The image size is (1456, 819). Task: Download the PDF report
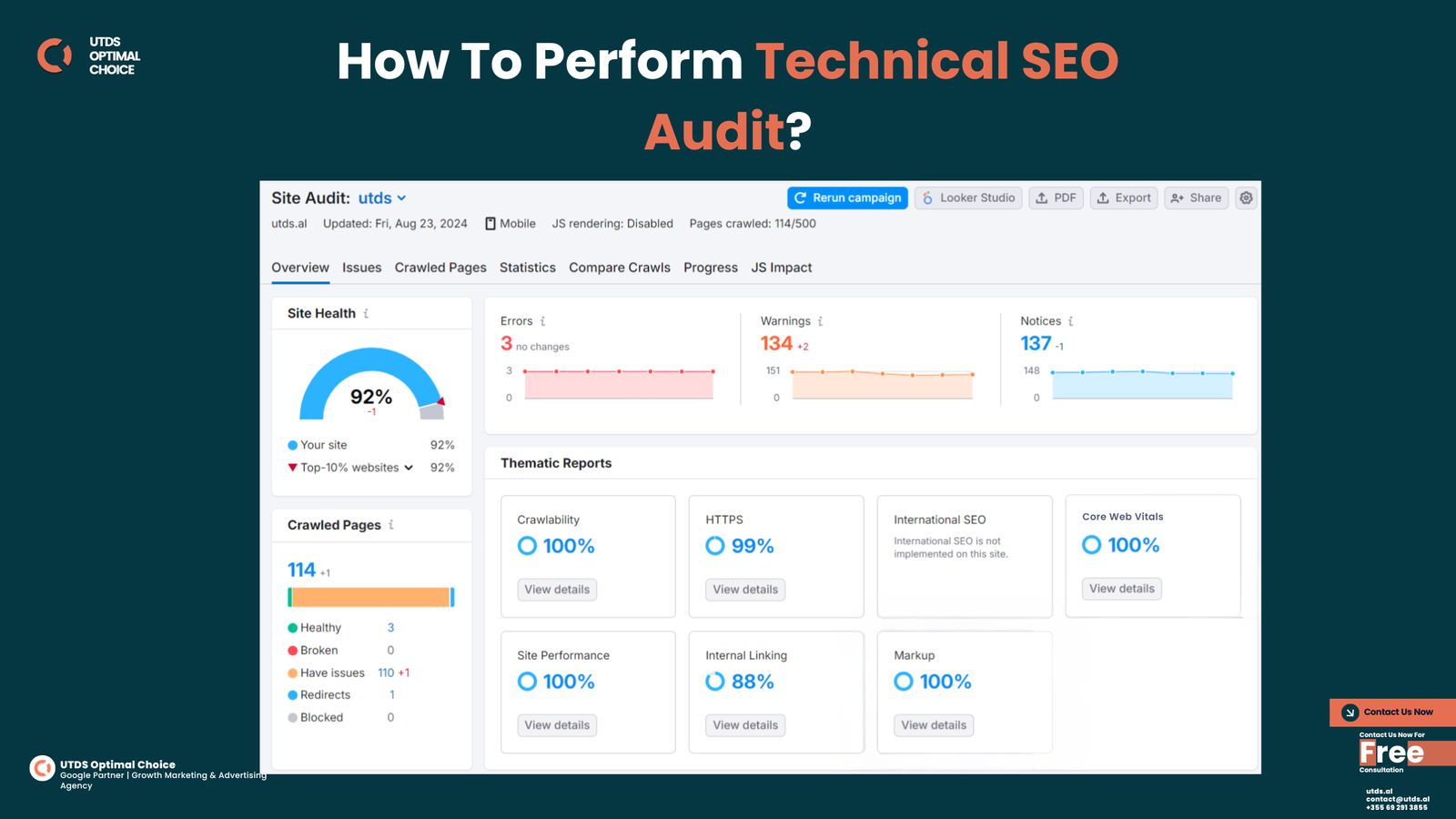click(x=1056, y=197)
